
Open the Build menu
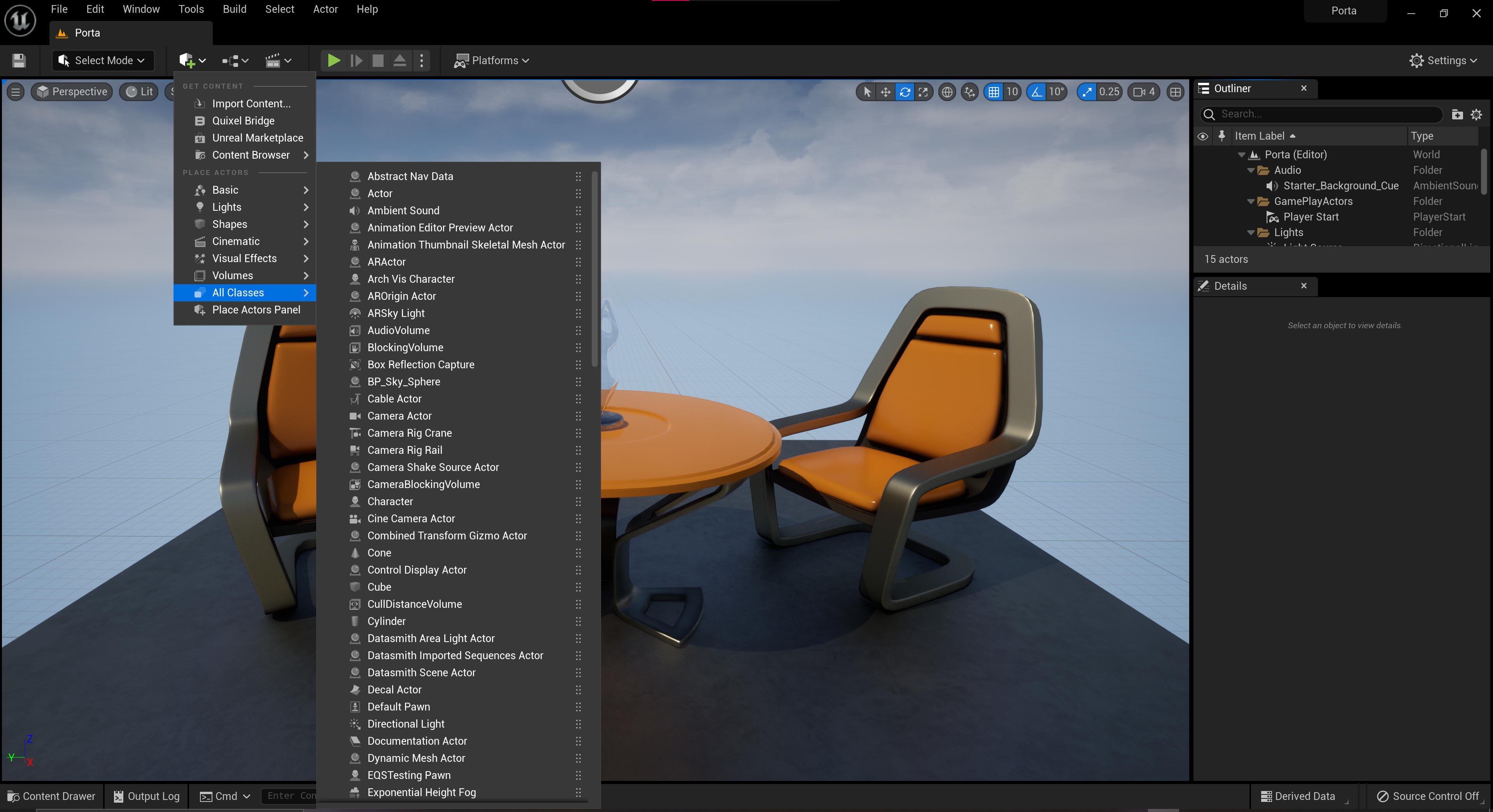pos(234,9)
